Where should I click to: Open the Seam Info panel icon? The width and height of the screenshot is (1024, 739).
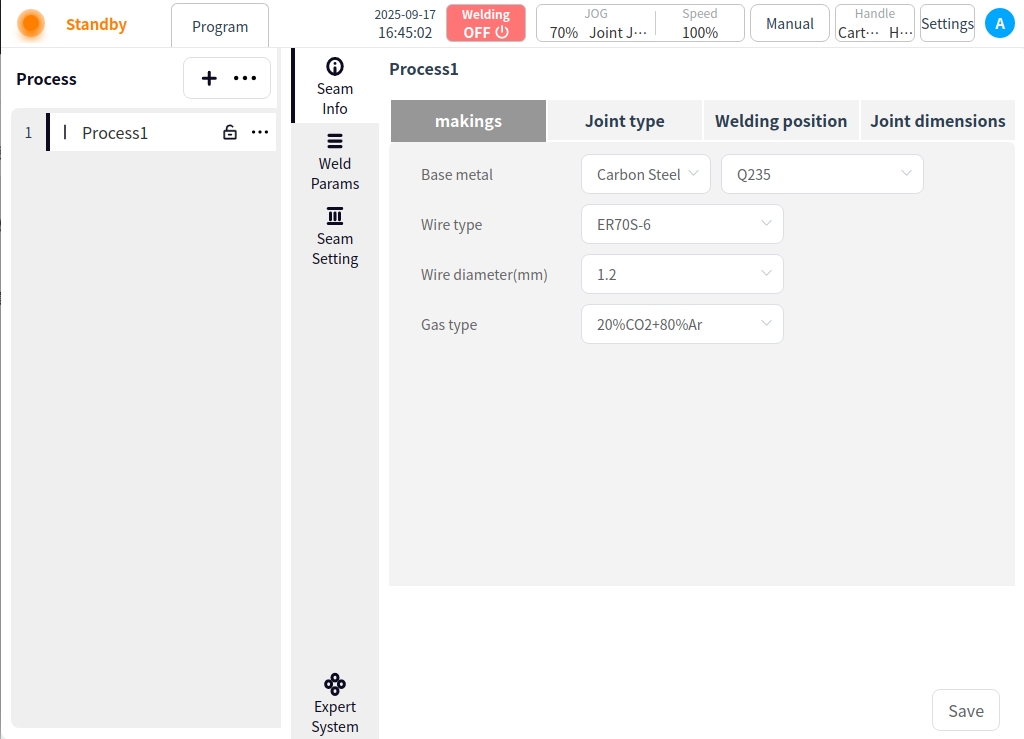(x=334, y=68)
